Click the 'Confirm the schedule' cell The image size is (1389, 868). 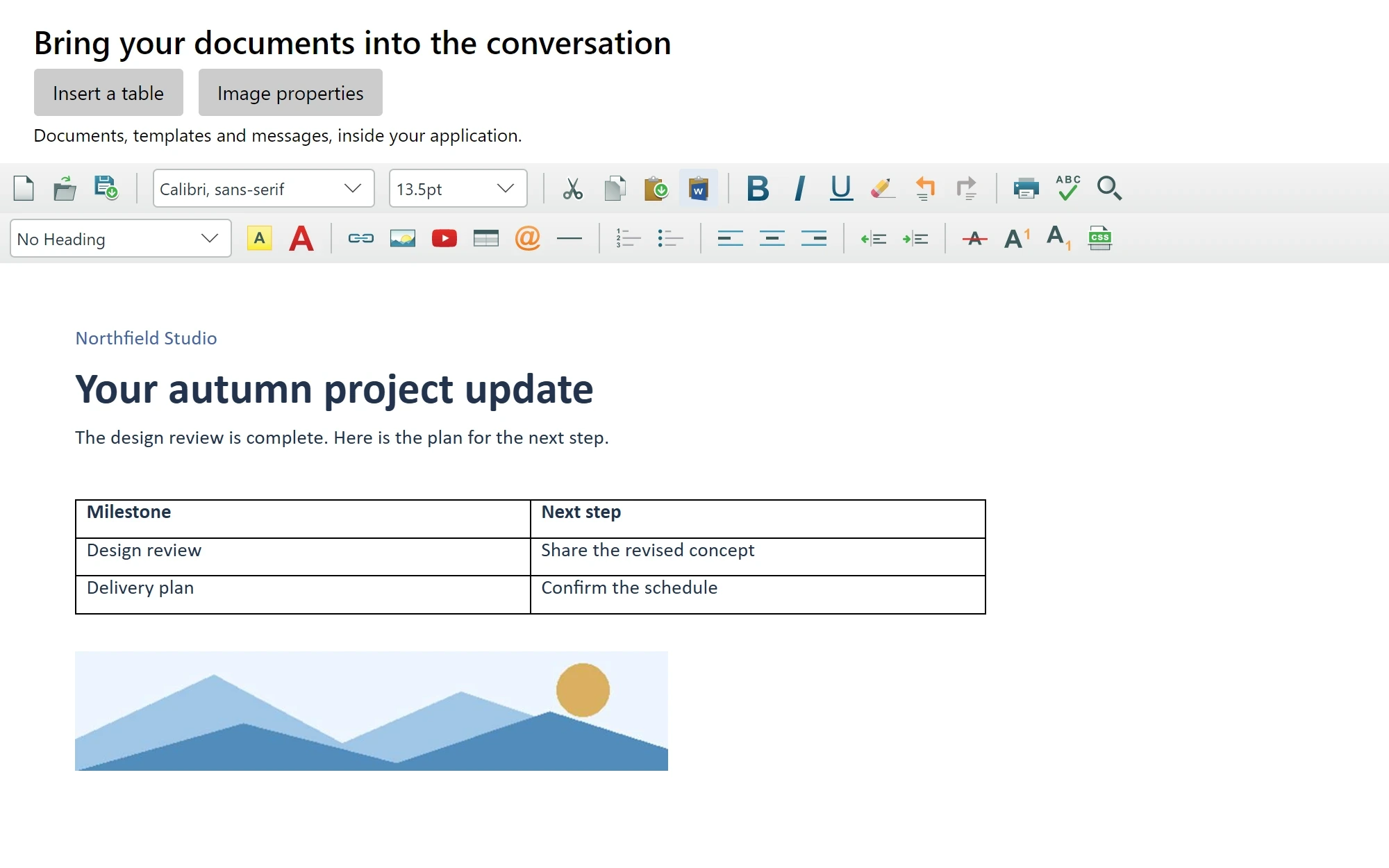click(x=758, y=594)
